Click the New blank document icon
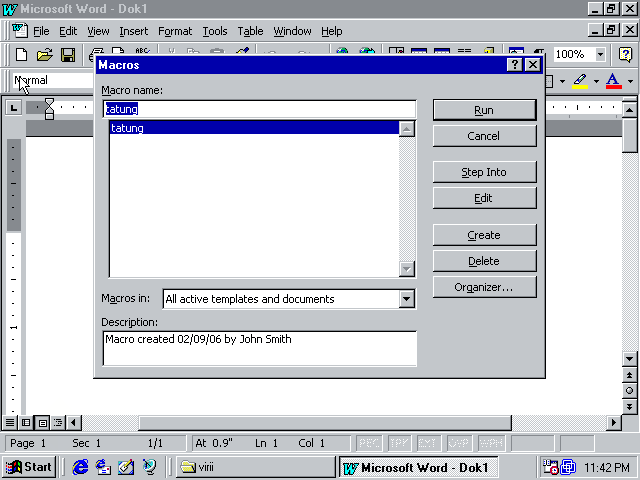The width and height of the screenshot is (640, 480). (21, 54)
